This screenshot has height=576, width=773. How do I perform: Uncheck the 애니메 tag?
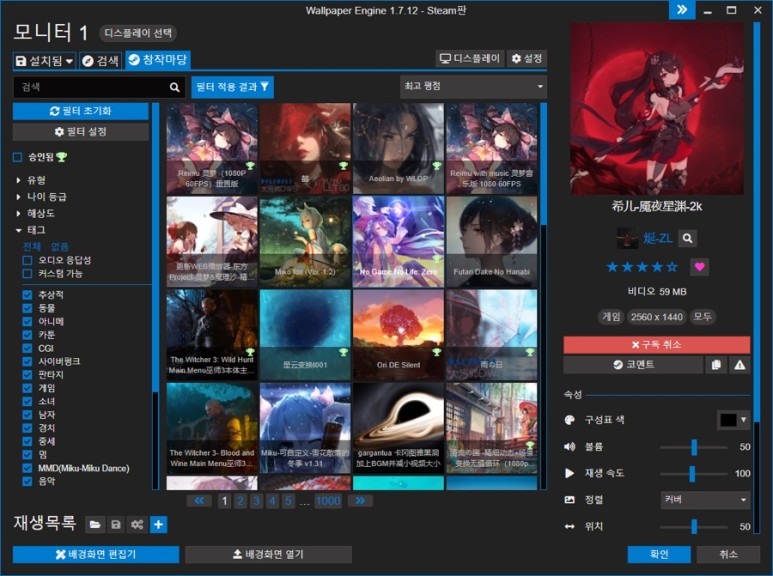pyautogui.click(x=28, y=322)
